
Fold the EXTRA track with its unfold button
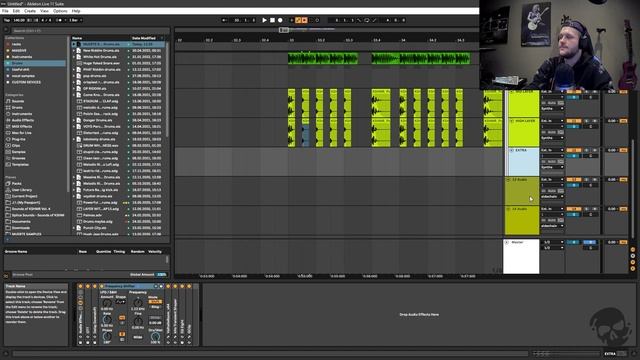(511, 151)
